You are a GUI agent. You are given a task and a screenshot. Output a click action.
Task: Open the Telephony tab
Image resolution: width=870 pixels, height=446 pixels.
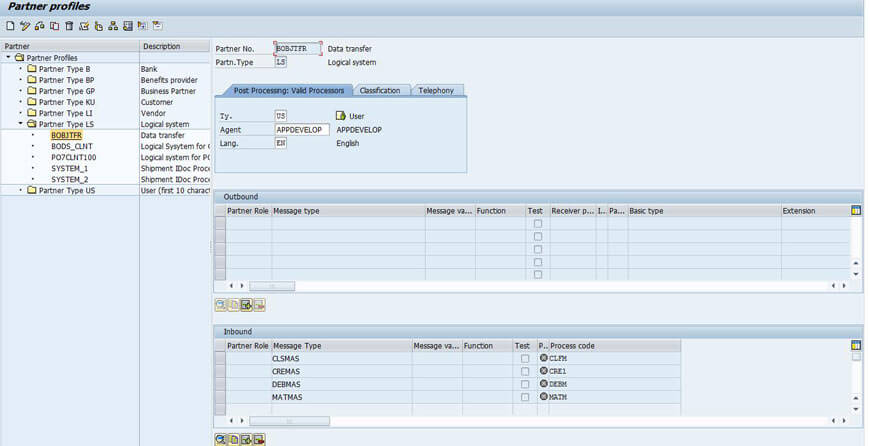[x=436, y=91]
